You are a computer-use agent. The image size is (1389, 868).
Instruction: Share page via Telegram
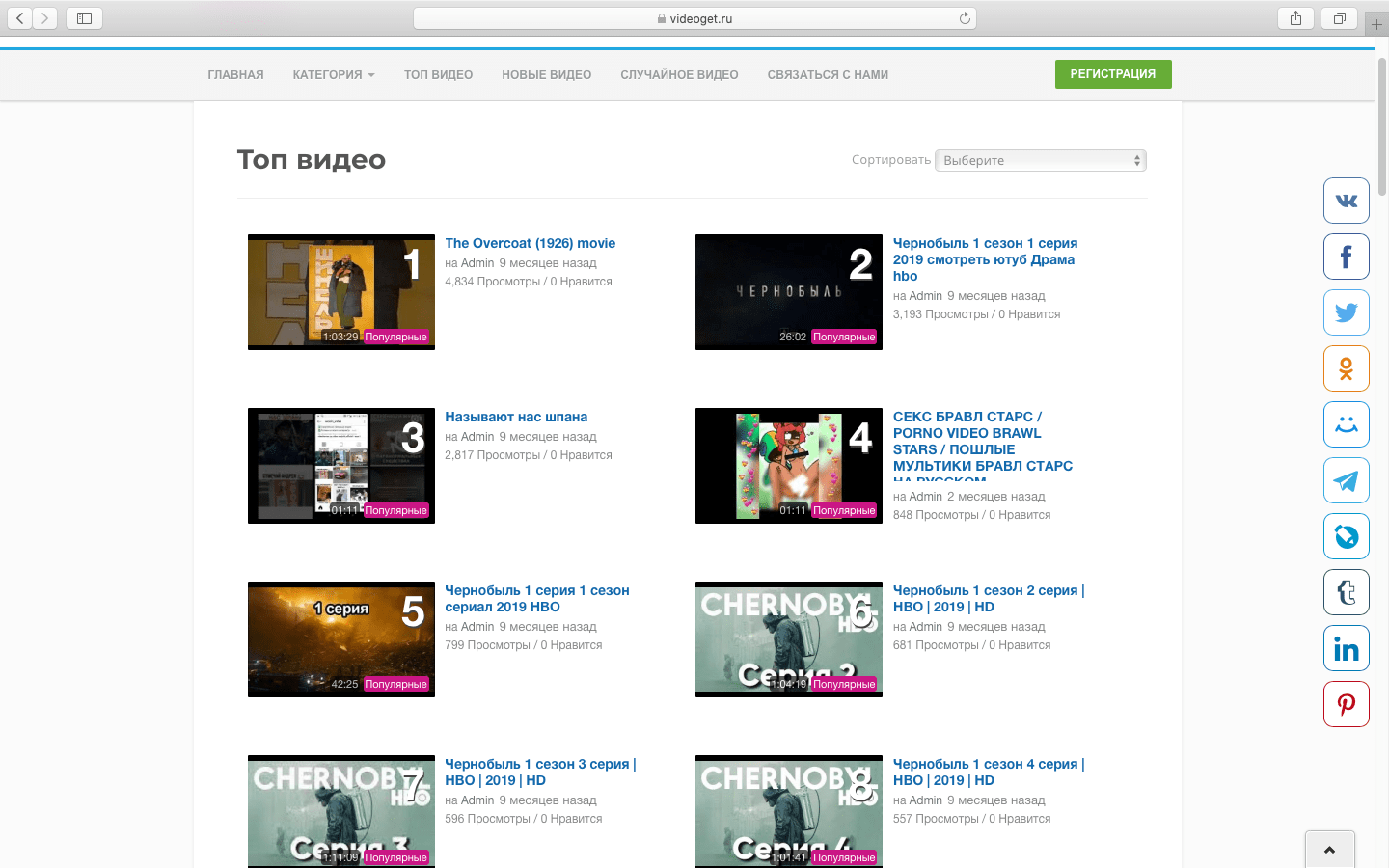pyautogui.click(x=1347, y=480)
